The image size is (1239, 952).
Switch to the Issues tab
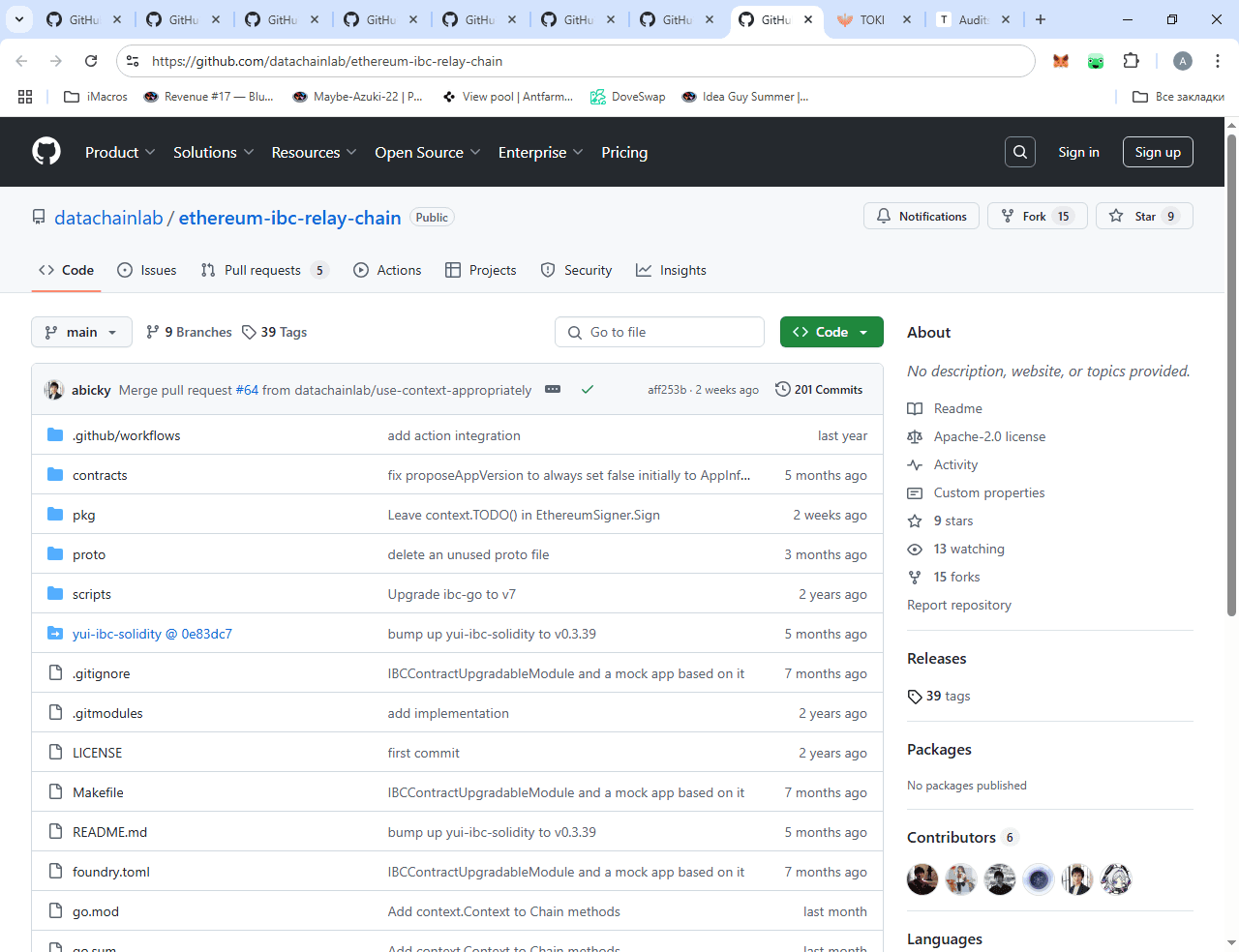[x=147, y=270]
